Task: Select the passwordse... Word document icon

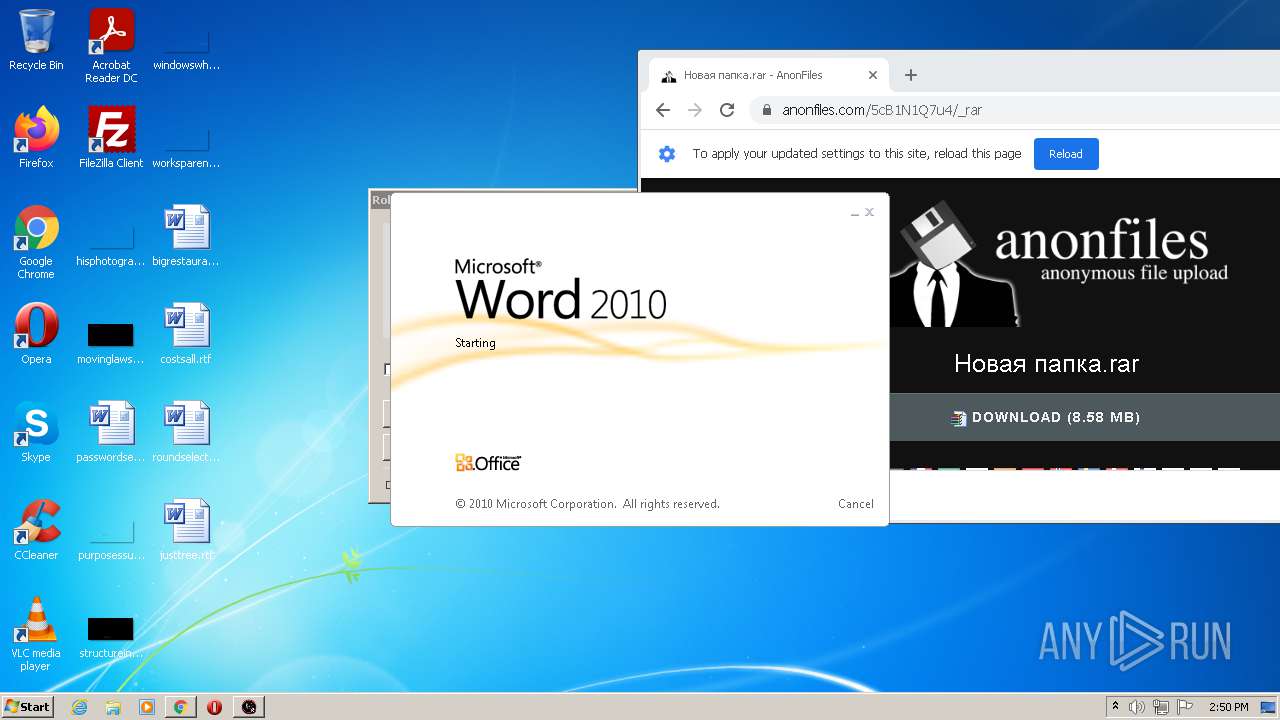Action: click(111, 432)
